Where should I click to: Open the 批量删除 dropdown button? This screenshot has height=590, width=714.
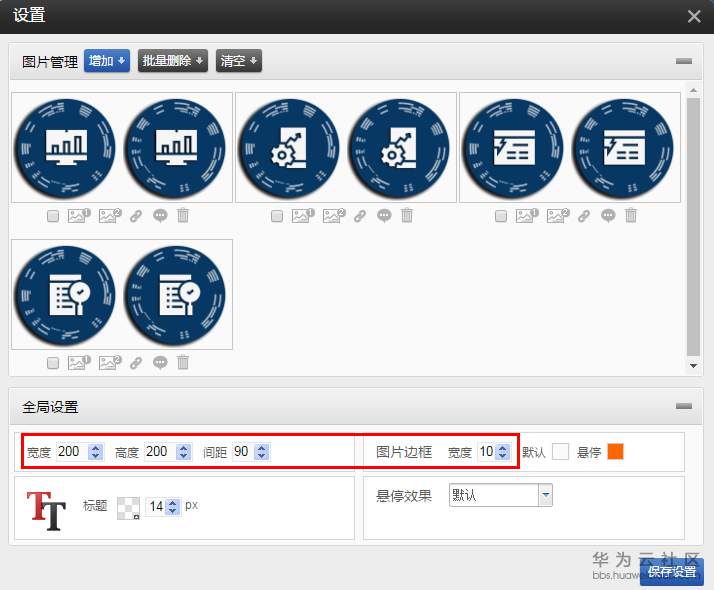pyautogui.click(x=173, y=61)
